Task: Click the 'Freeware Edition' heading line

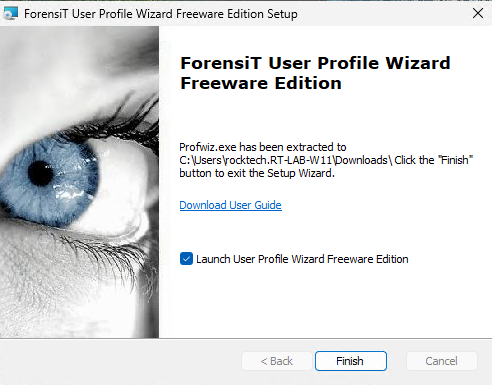Action: [261, 83]
